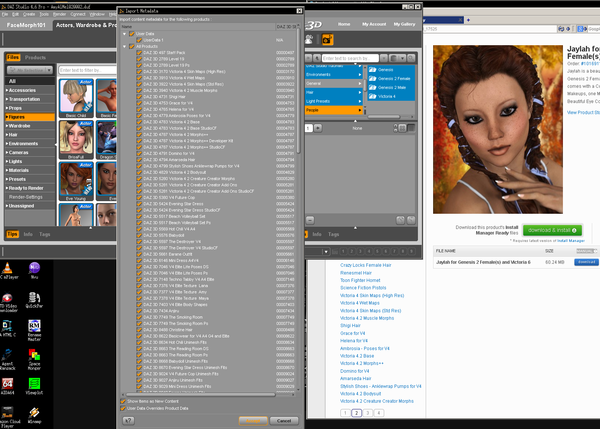The height and width of the screenshot is (429, 600).
Task: Open the Render menu in DAZ Studio
Action: coord(59,14)
